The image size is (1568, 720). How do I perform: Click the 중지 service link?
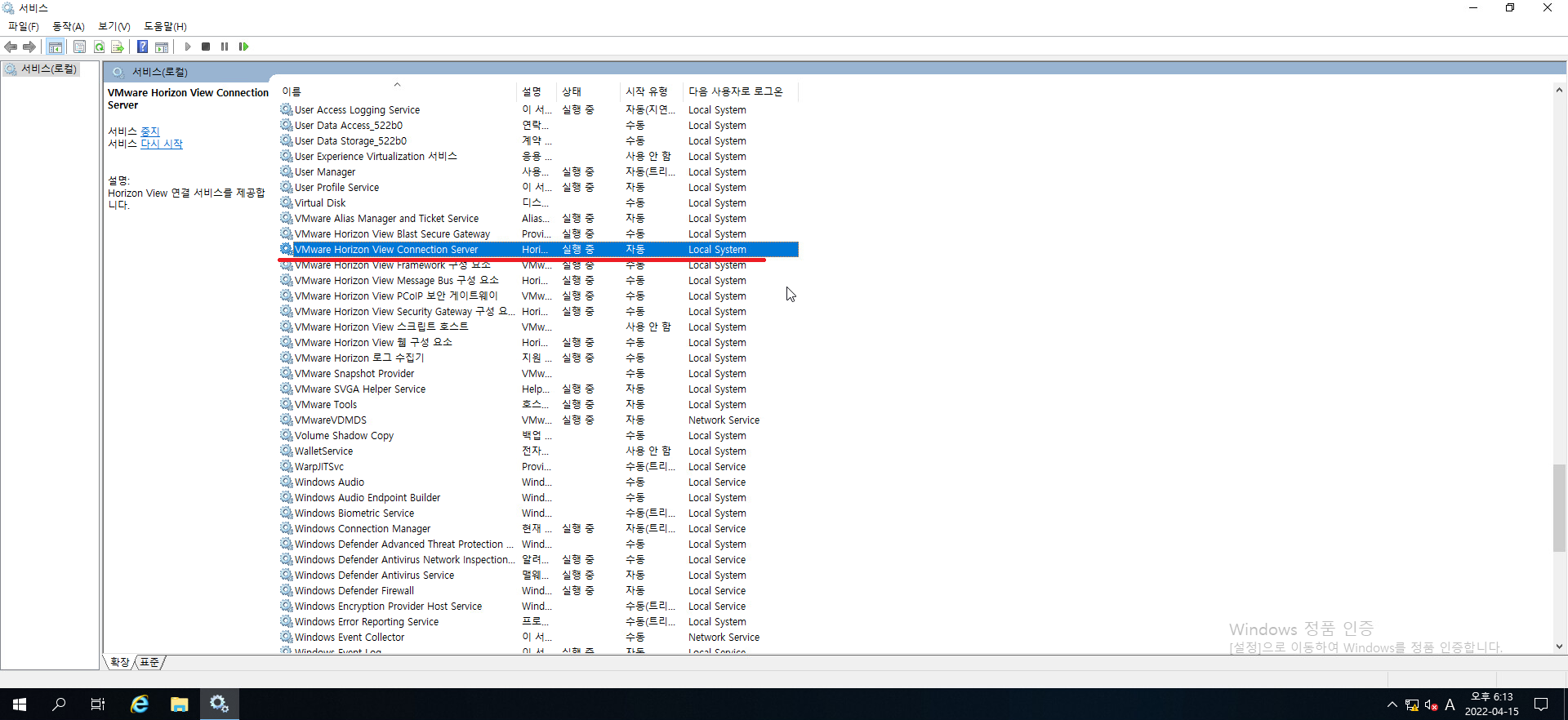tap(150, 131)
